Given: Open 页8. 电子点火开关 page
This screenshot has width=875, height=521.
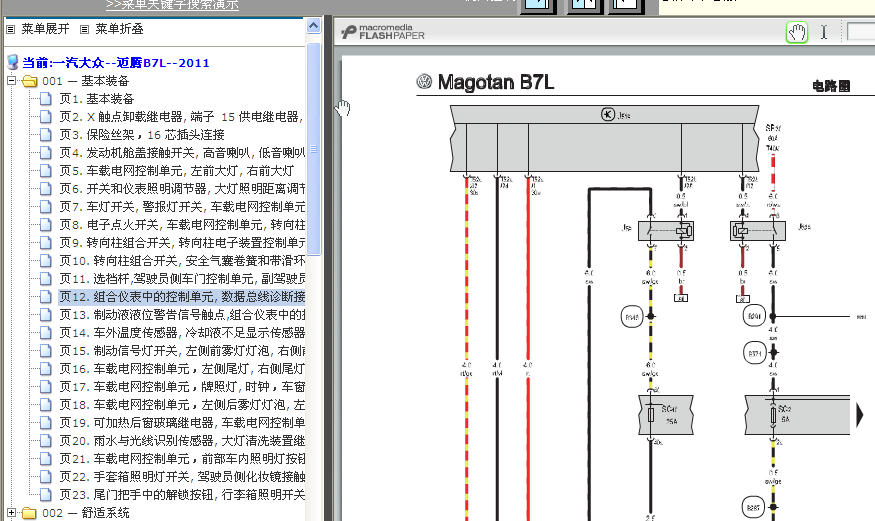Looking at the screenshot, I should coord(182,225).
